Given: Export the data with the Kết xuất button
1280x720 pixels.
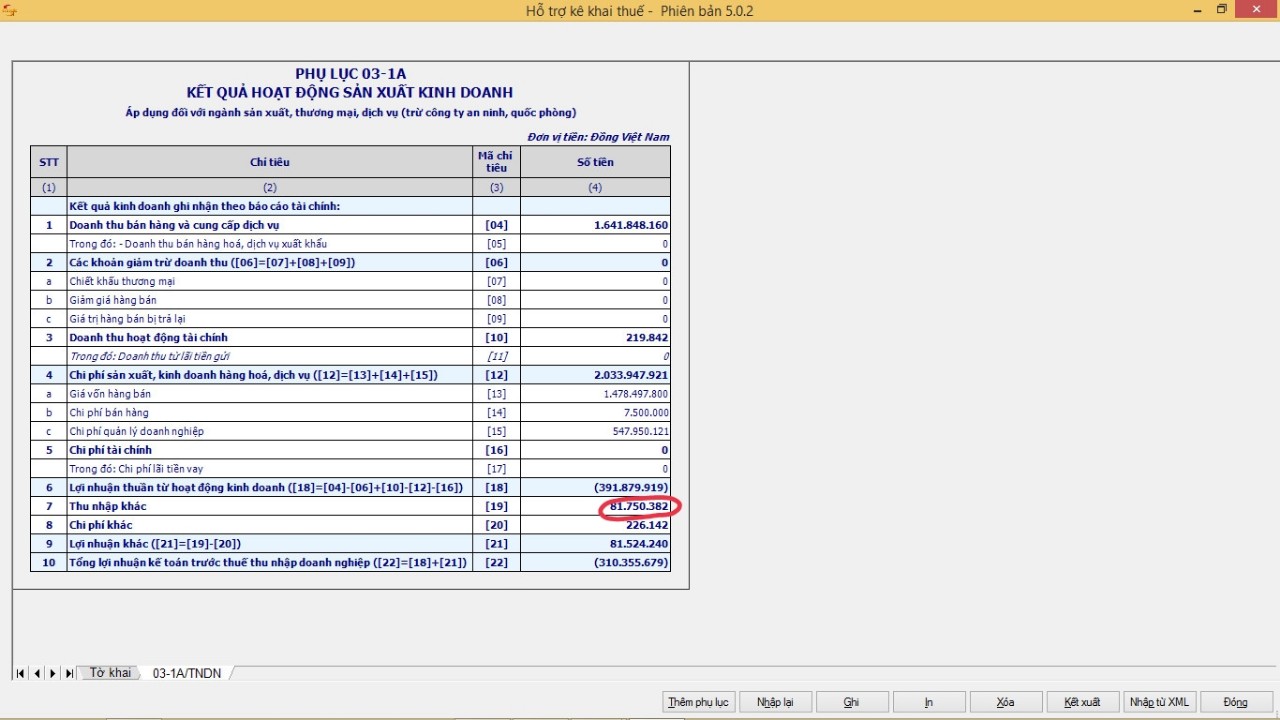Looking at the screenshot, I should coord(1083,702).
